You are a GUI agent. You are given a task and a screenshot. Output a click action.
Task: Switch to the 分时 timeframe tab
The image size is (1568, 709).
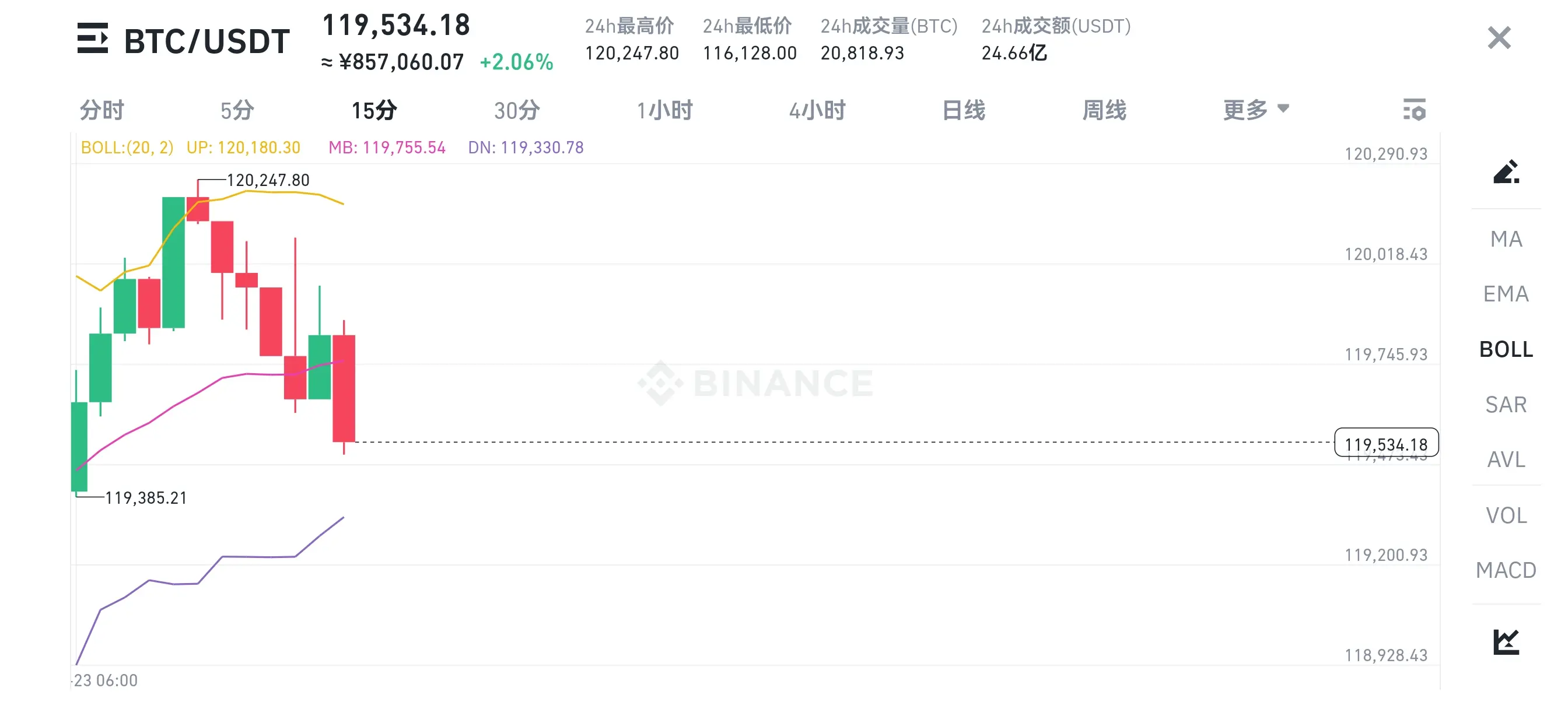(x=102, y=110)
